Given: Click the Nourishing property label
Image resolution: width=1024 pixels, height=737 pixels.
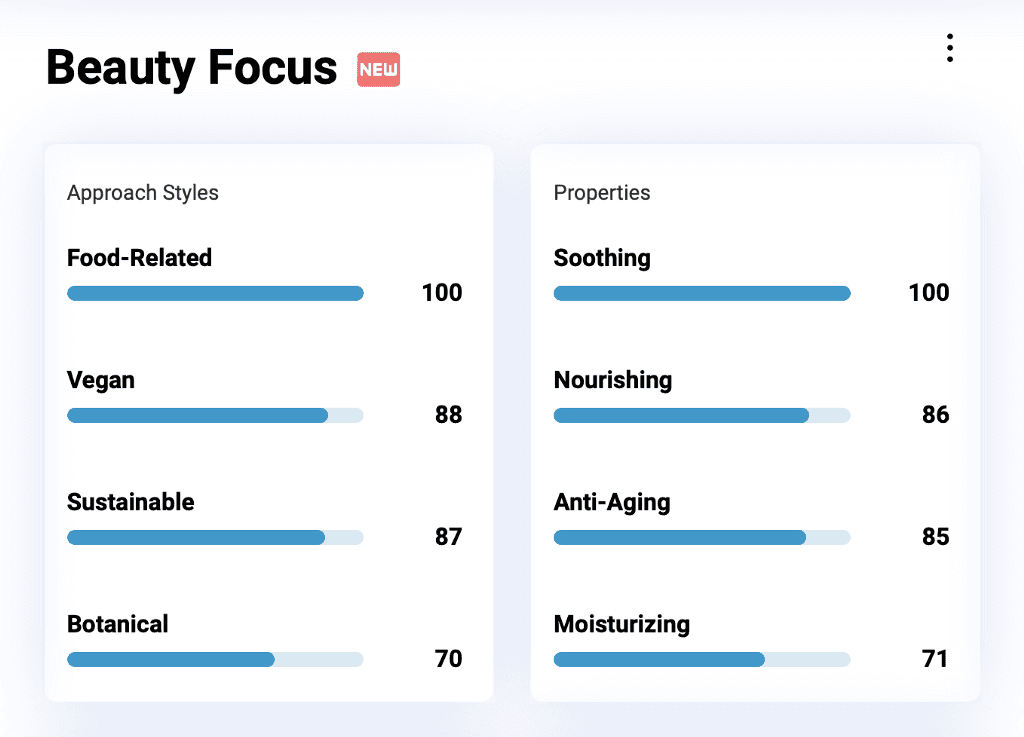Looking at the screenshot, I should coord(613,380).
